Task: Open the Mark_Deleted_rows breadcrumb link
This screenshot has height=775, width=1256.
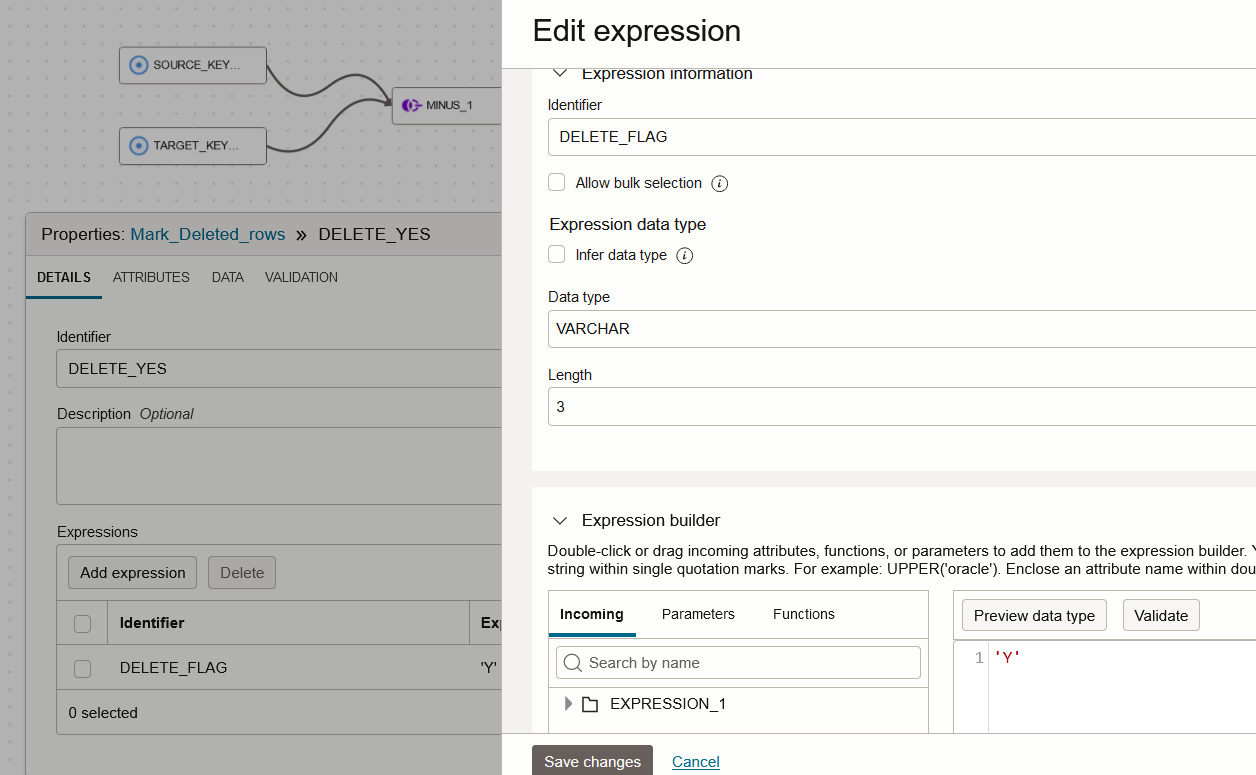Action: 207,234
